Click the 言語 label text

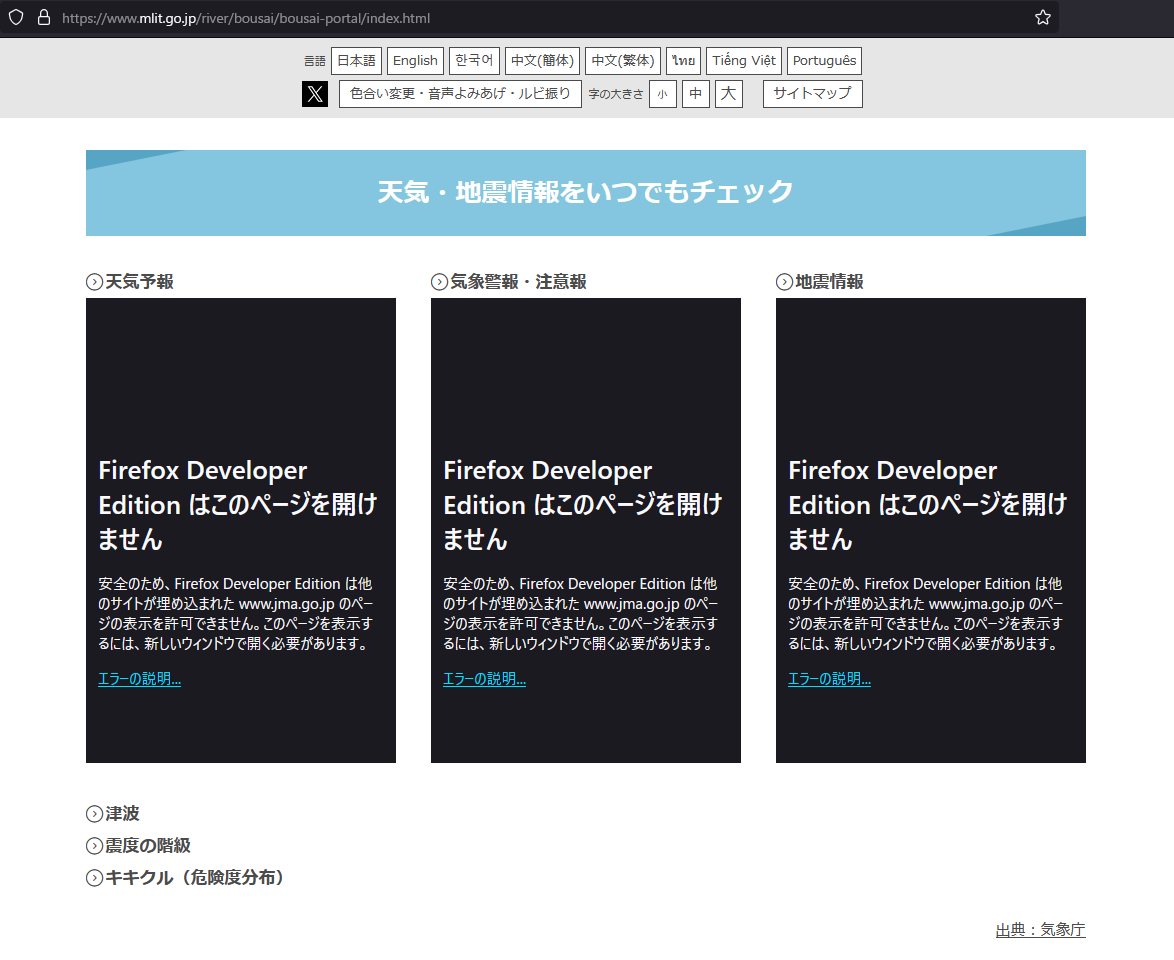[x=314, y=61]
